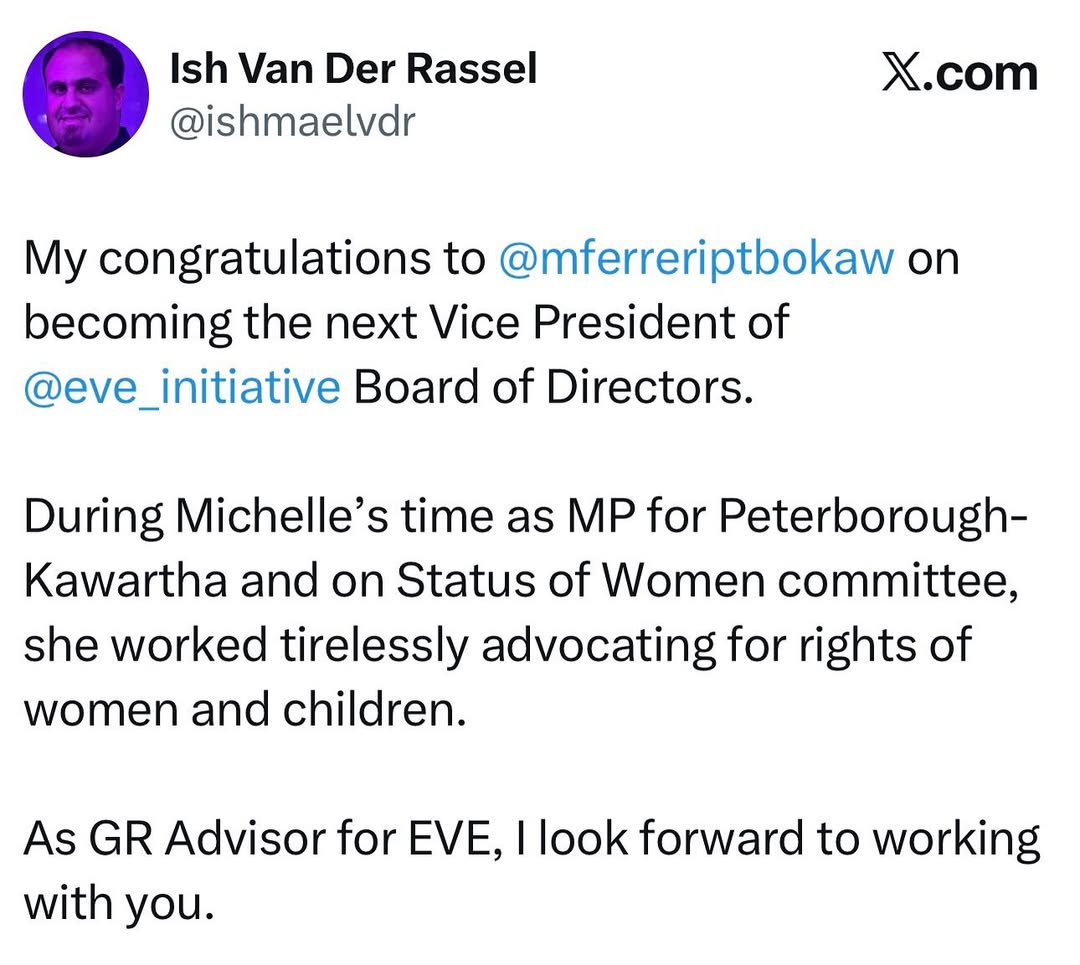The height and width of the screenshot is (965, 1080).
Task: Open the X logo at top right
Action: (x=902, y=74)
